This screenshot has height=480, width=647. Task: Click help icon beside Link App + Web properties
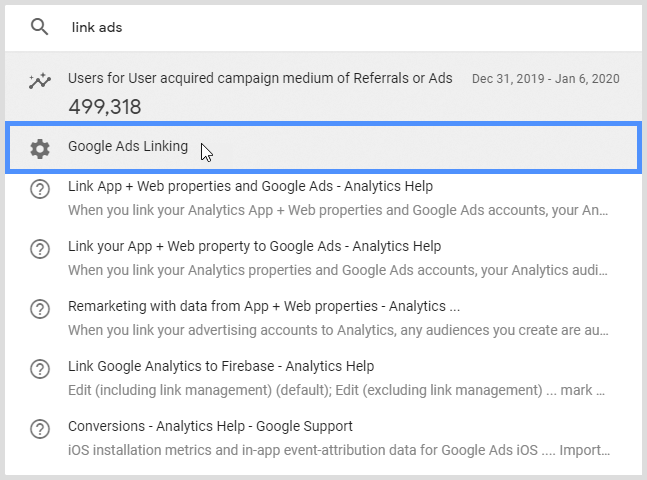coord(40,190)
